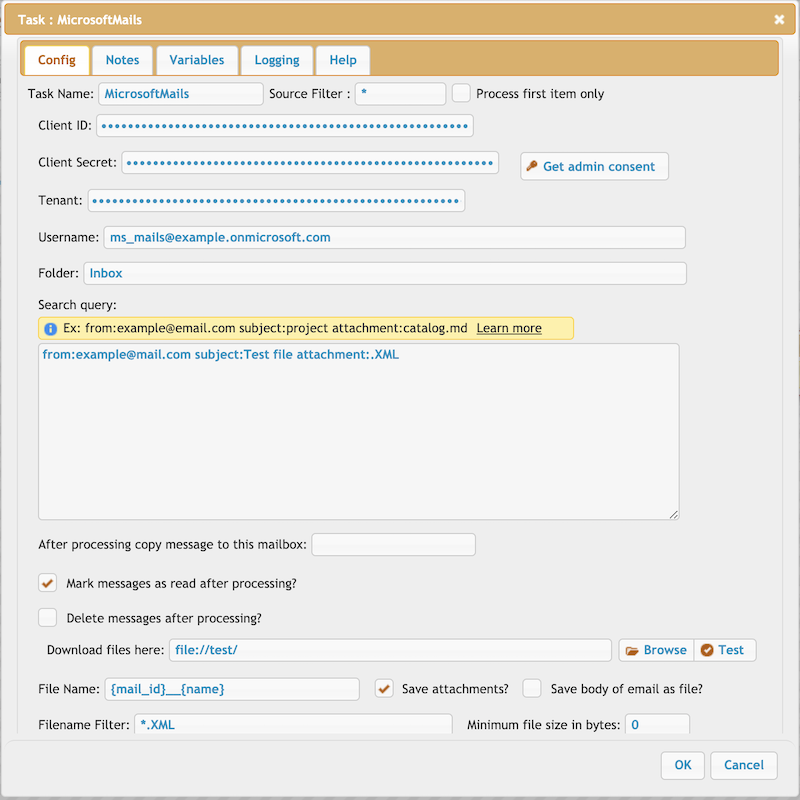
Task: Open the Variables tab
Action: (x=197, y=60)
